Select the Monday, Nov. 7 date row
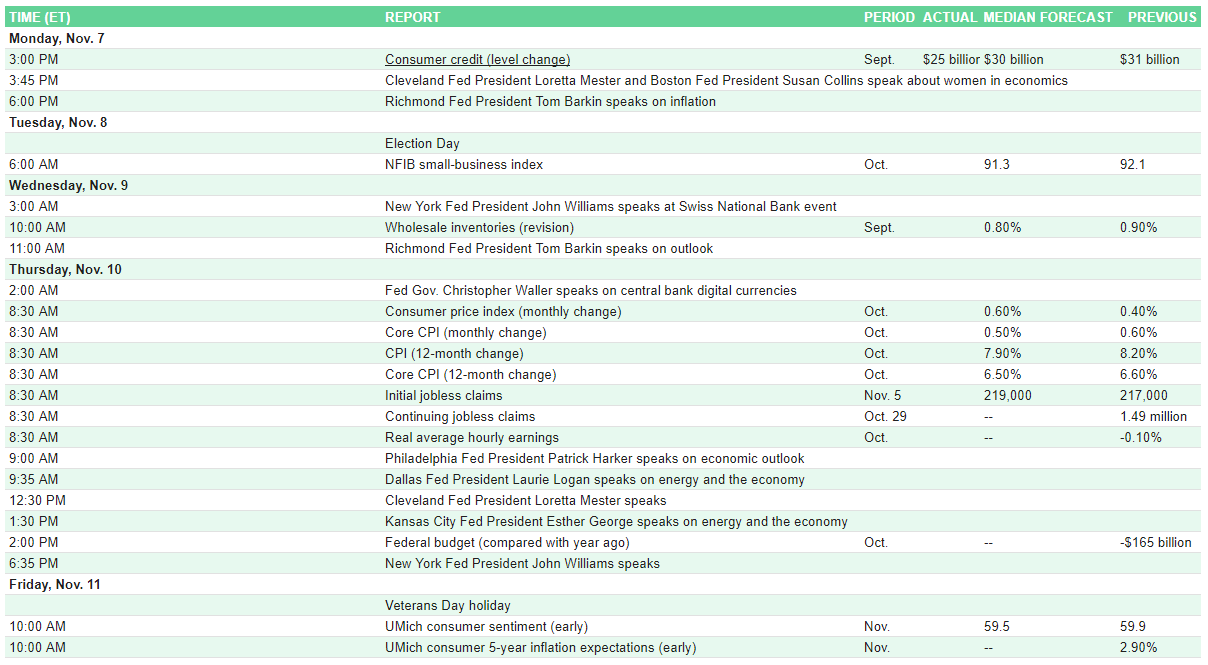The image size is (1208, 665). 603,38
